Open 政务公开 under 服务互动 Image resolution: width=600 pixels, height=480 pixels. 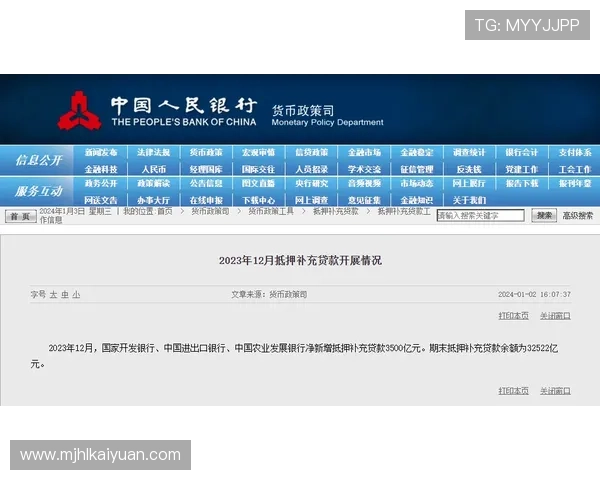point(101,183)
